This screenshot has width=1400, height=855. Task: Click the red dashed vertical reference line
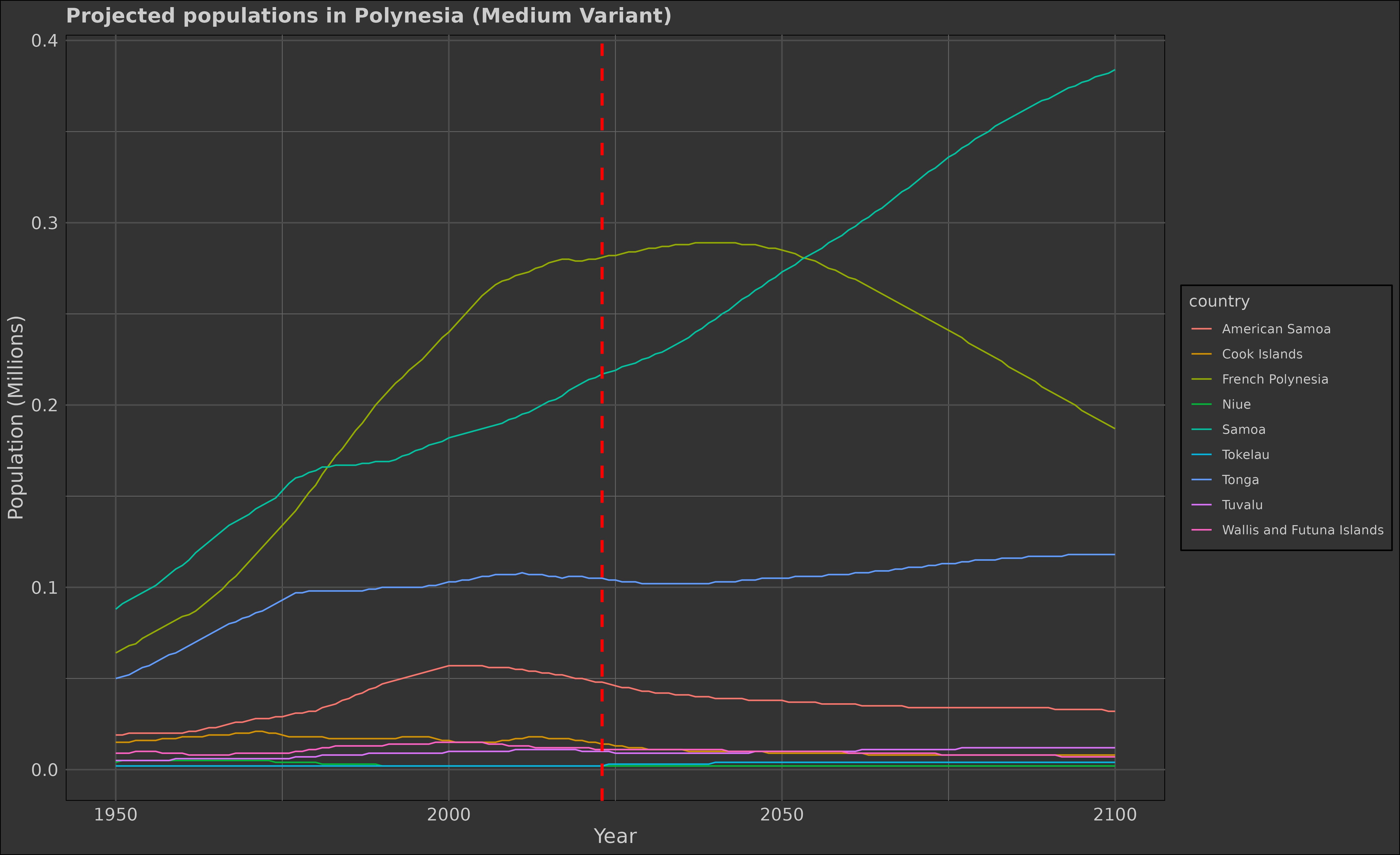coord(602,417)
